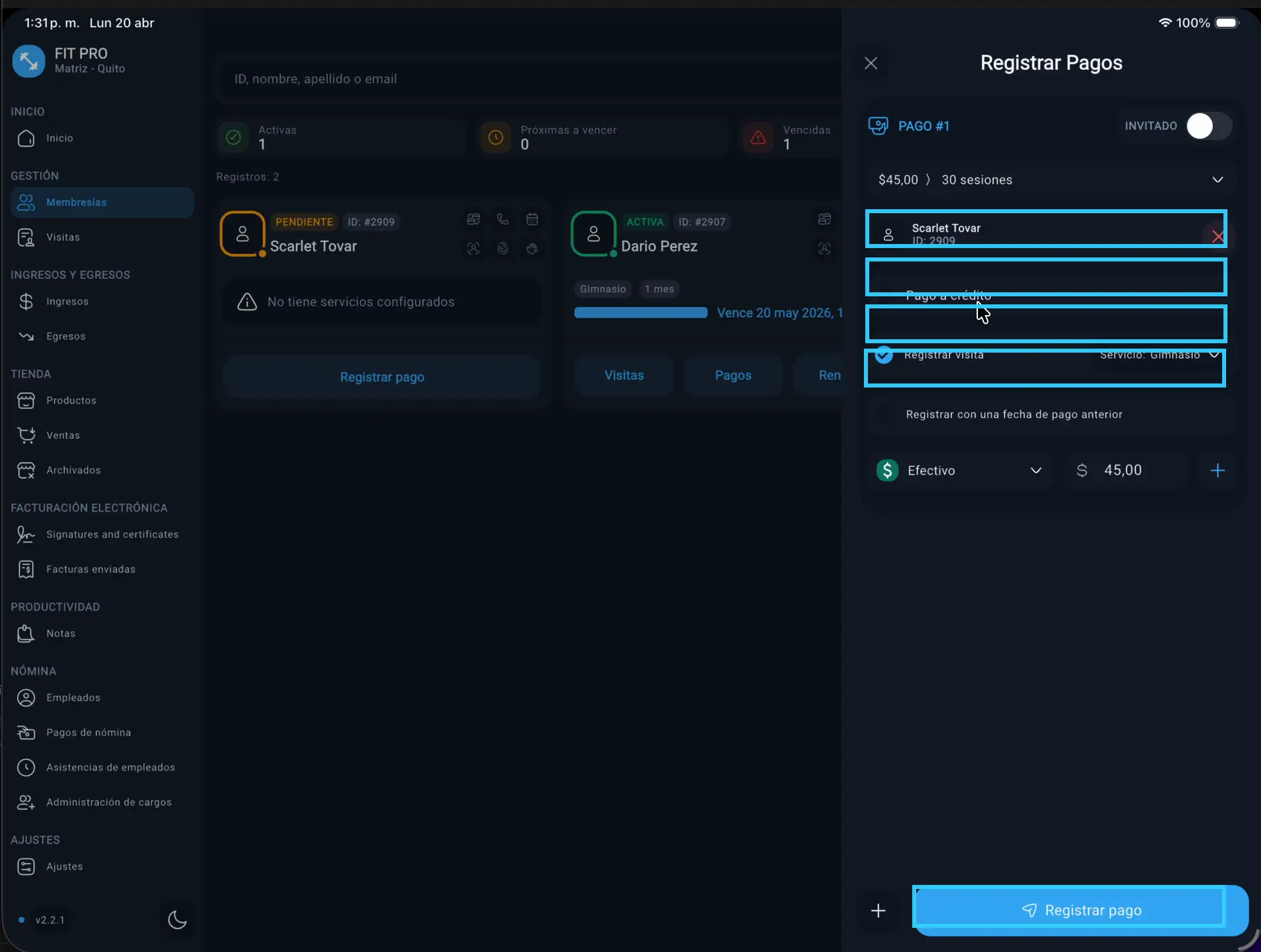The width and height of the screenshot is (1261, 952).
Task: Click the plus icon beside the amount field
Action: click(1217, 471)
